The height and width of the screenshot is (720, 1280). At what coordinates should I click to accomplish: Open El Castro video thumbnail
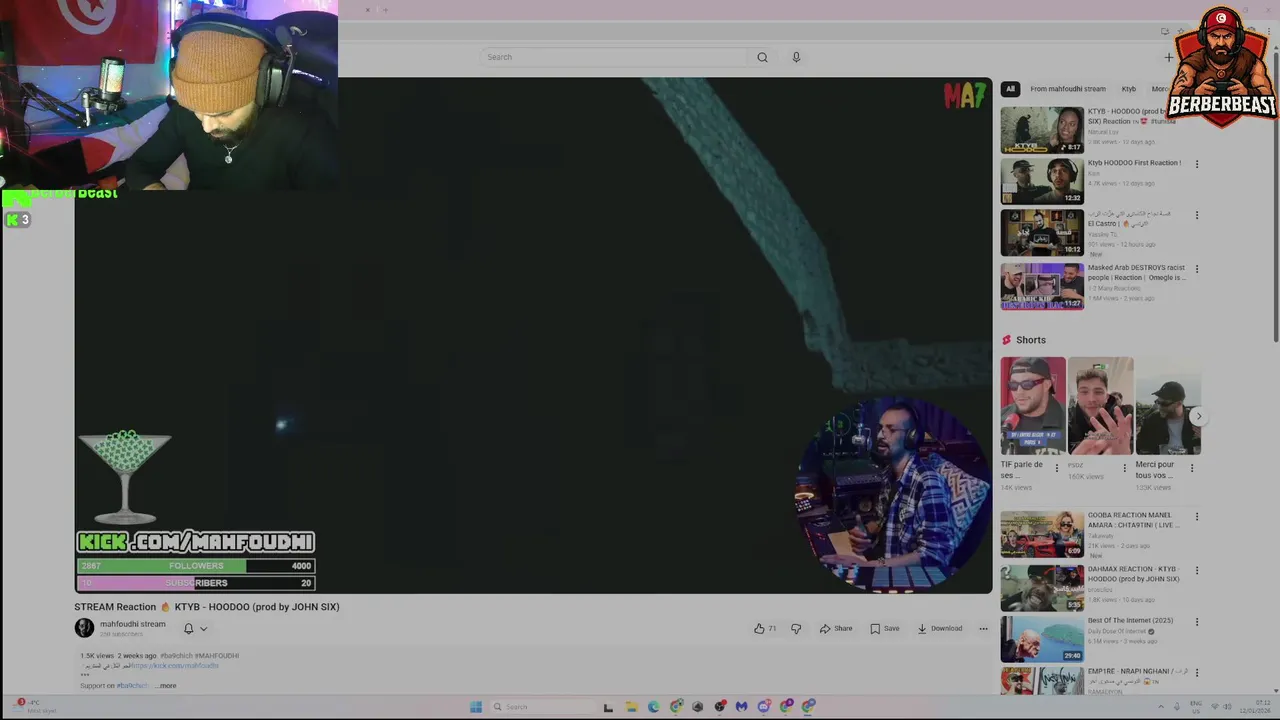(1042, 232)
